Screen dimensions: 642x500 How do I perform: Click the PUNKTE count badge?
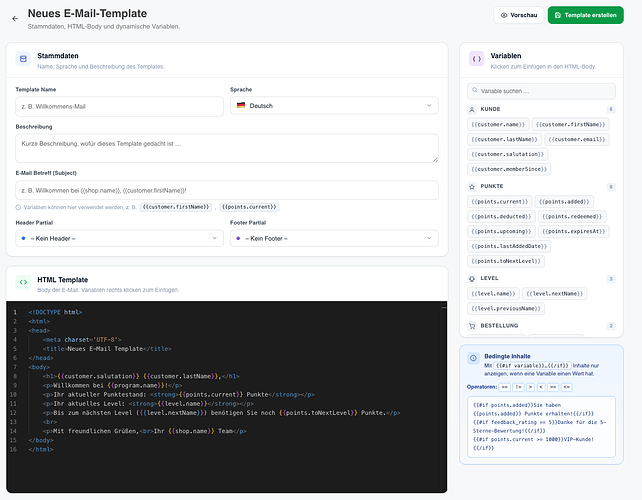(611, 187)
